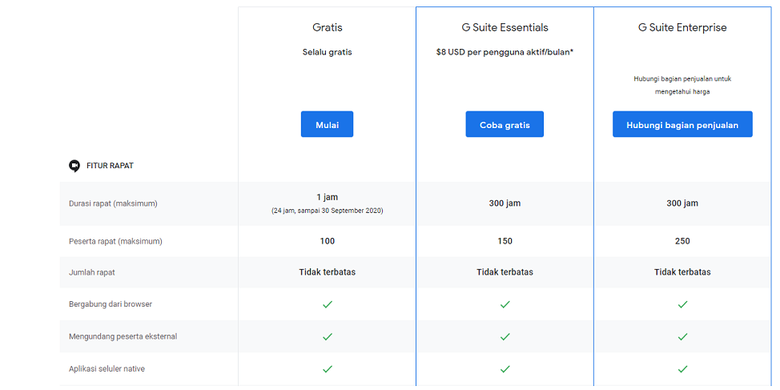Click Essentials checkmark for Aplikasi seluler native

click(504, 369)
